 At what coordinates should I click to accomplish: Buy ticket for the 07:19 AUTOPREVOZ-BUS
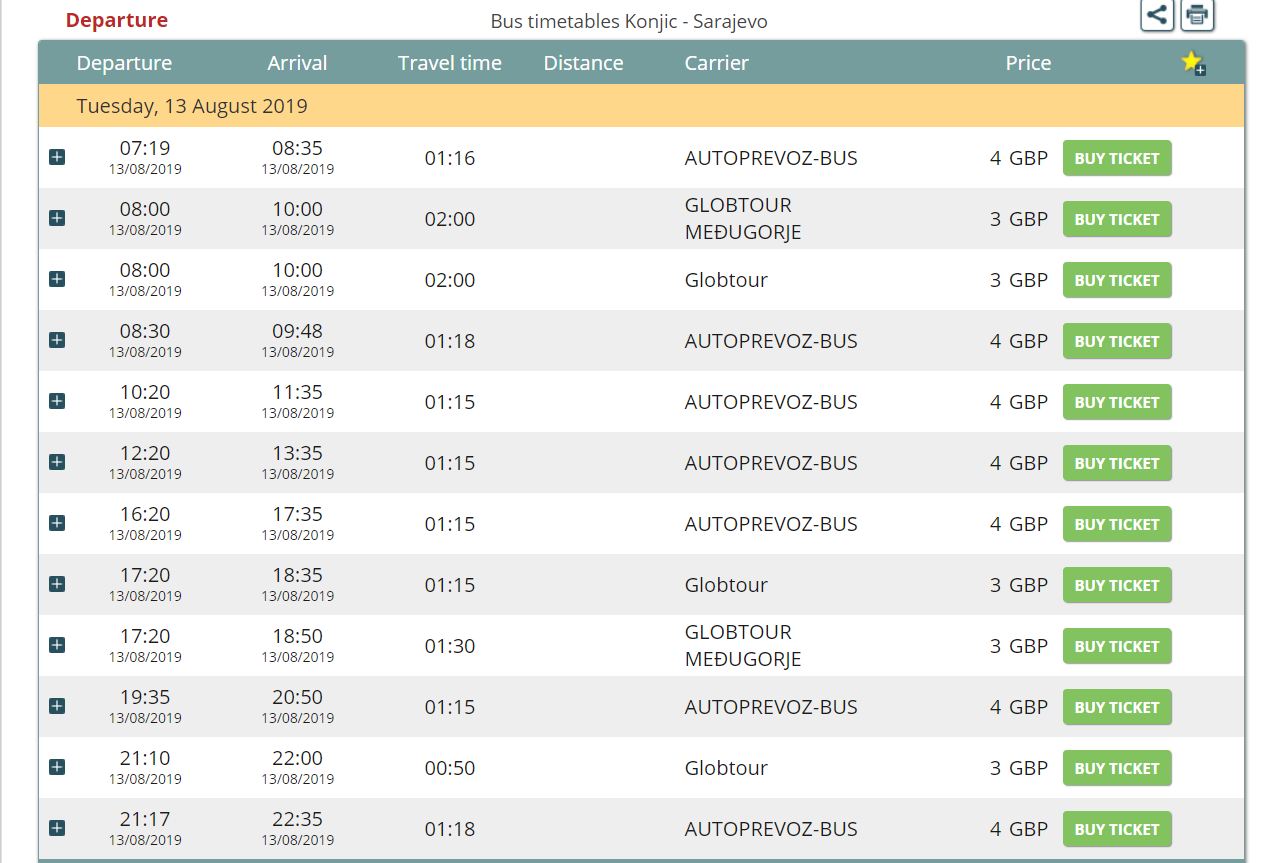click(1116, 158)
